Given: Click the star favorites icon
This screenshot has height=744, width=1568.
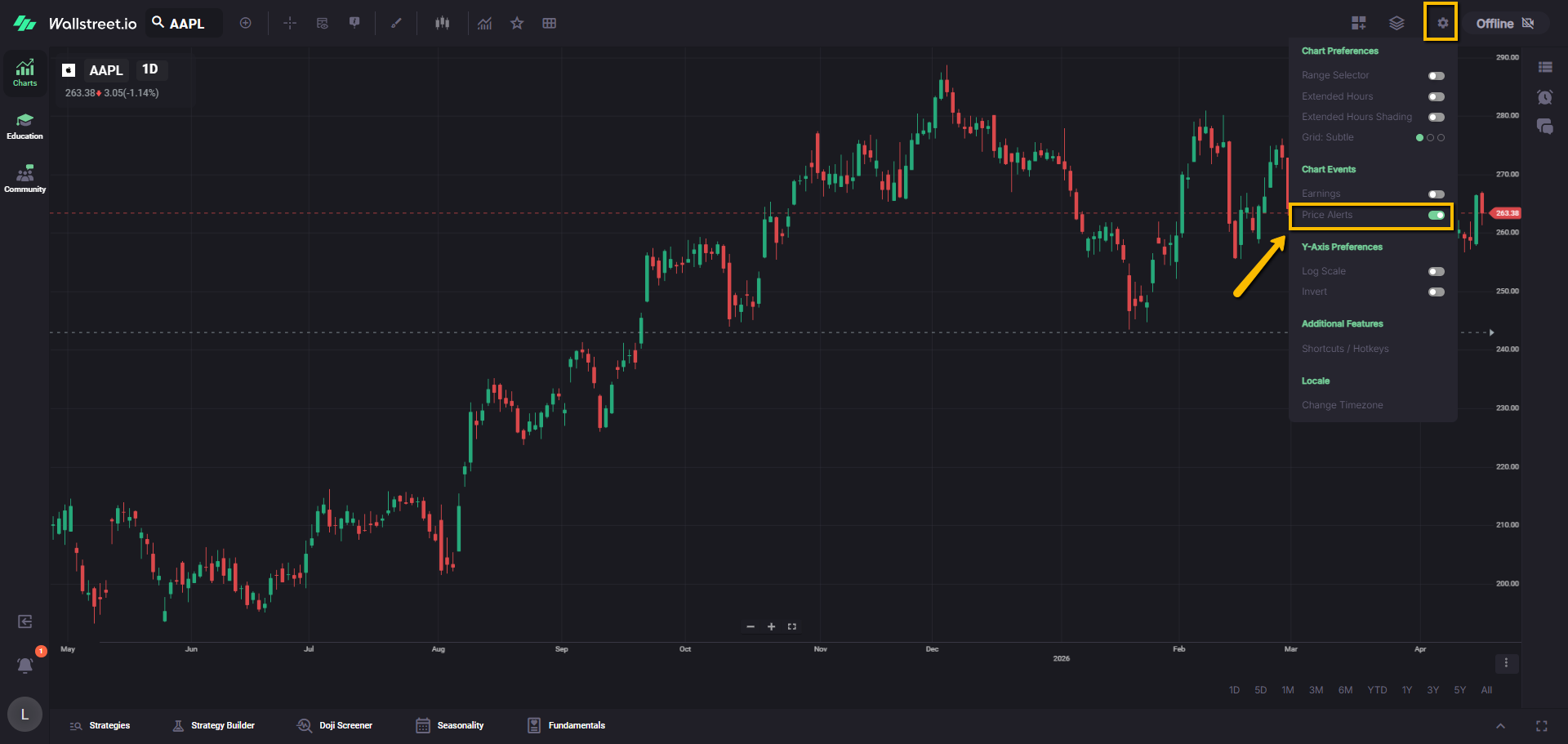Looking at the screenshot, I should tap(517, 23).
